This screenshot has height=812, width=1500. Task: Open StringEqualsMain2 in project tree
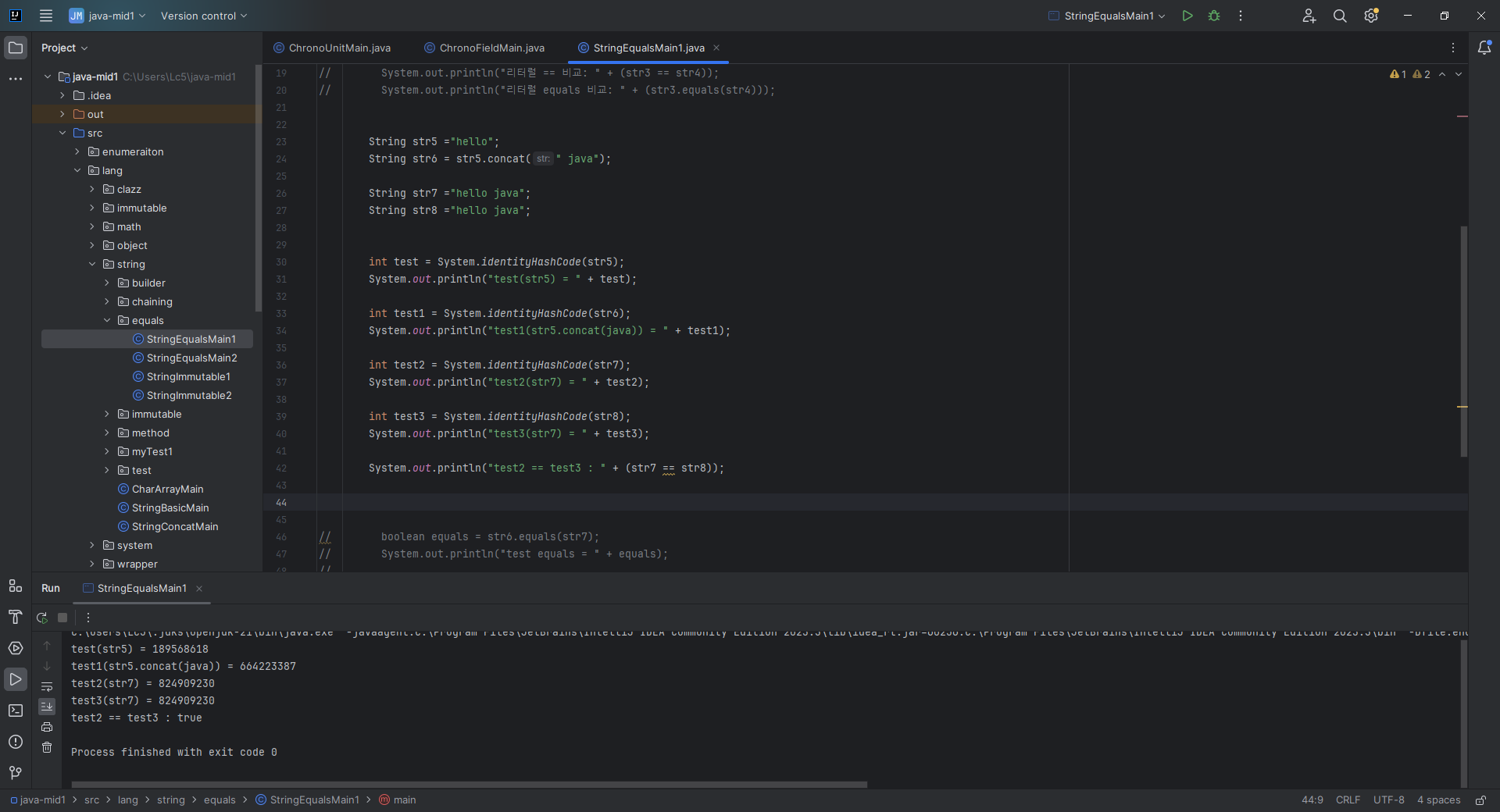pos(192,358)
